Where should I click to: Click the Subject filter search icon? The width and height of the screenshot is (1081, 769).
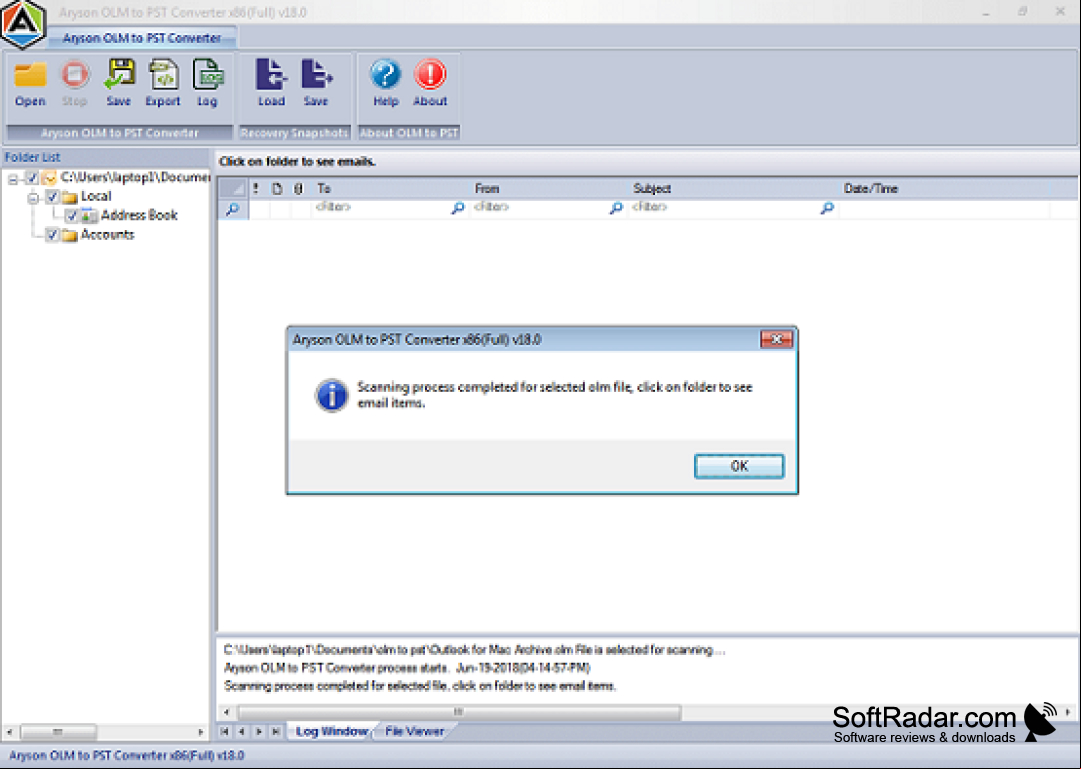click(x=827, y=208)
